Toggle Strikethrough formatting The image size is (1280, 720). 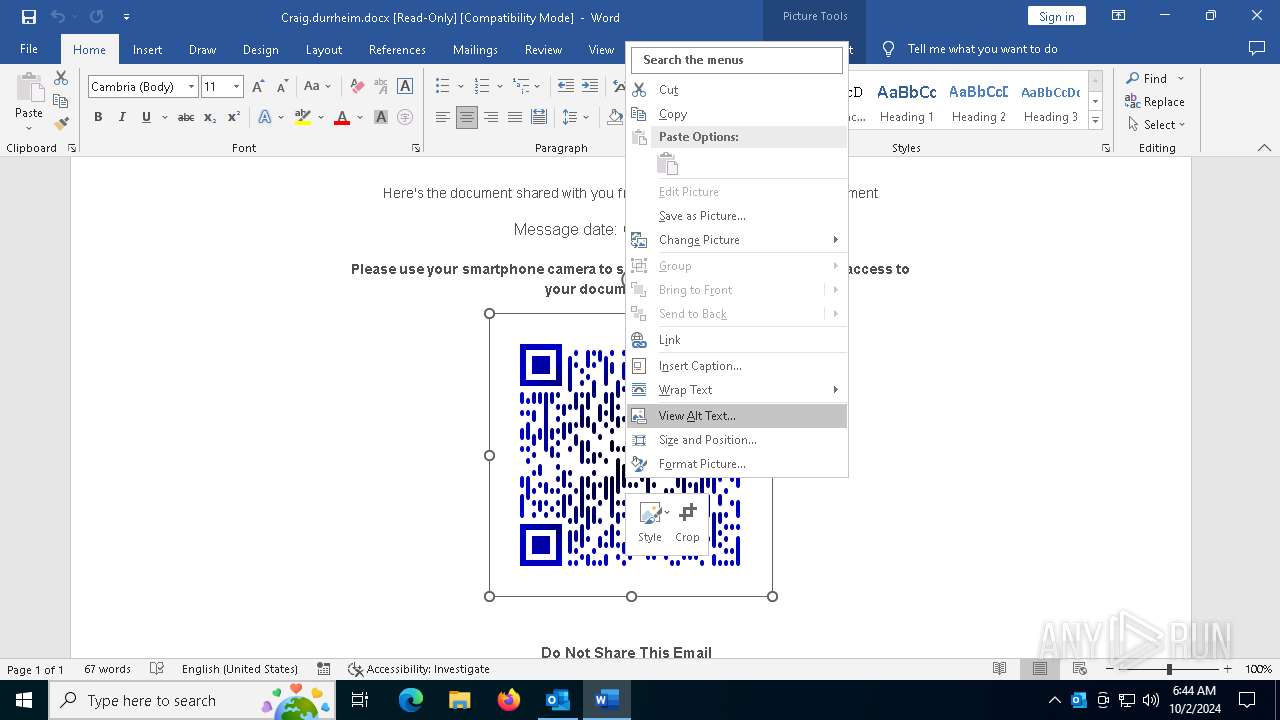186,117
